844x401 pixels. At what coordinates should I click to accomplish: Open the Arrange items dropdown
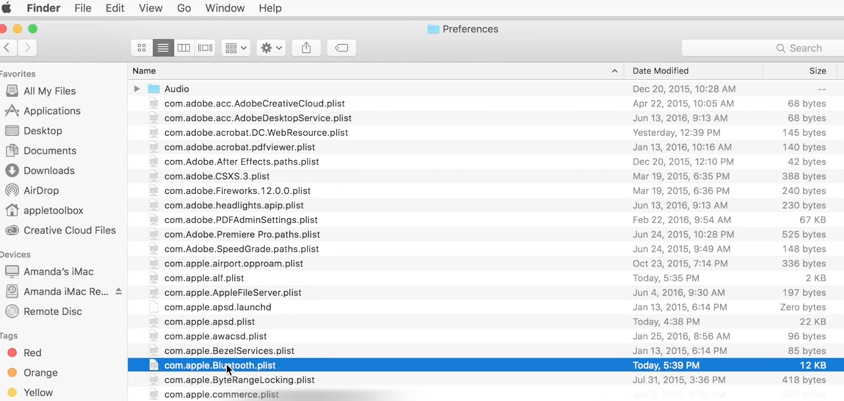point(236,48)
